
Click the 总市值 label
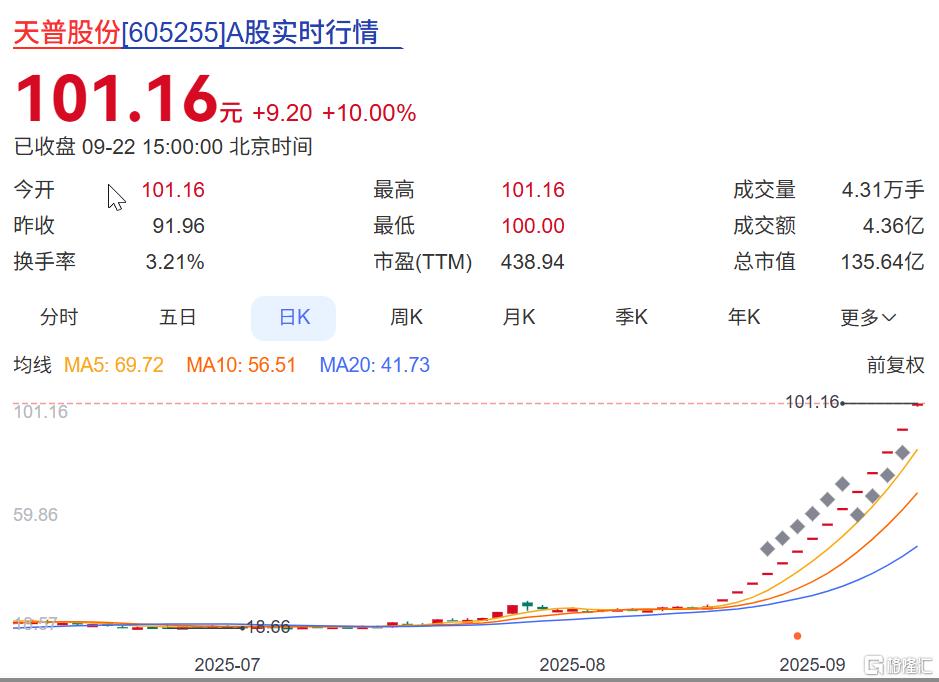point(765,262)
